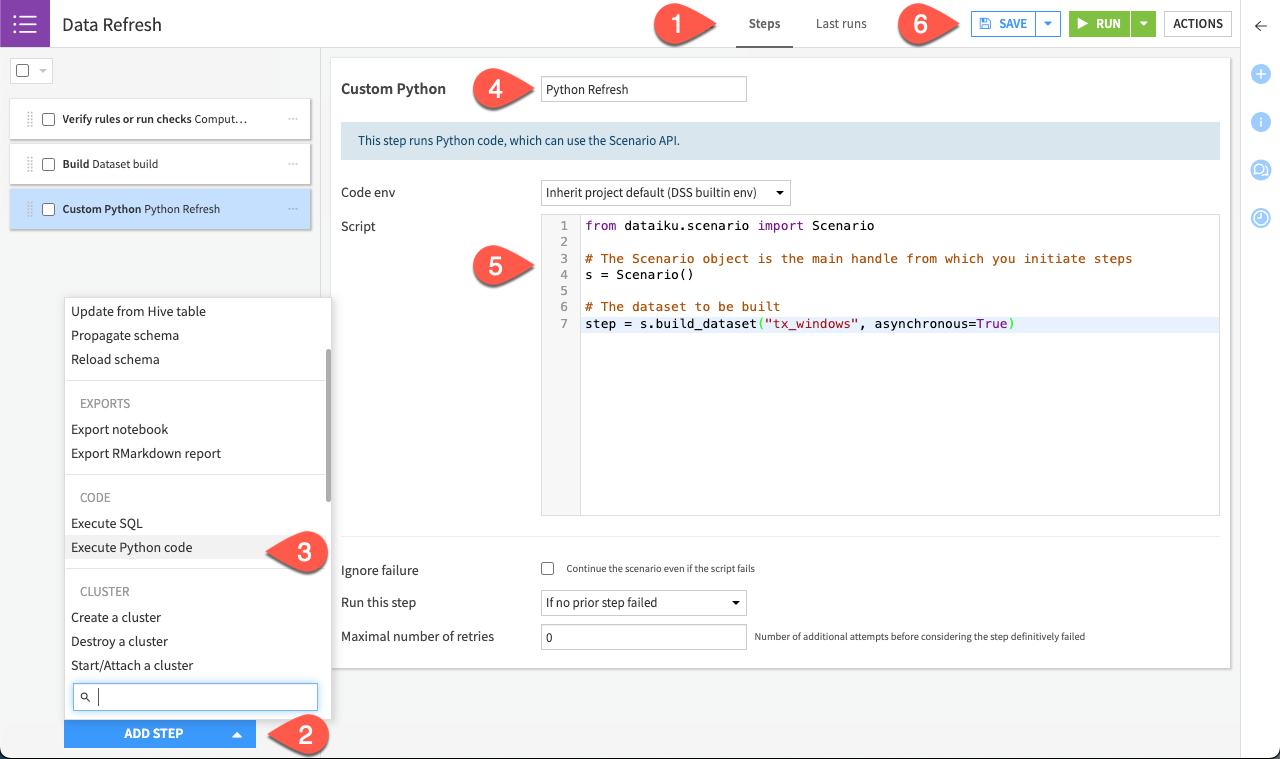The image size is (1280, 759).
Task: Click script line 4 Scenario() assignment
Action: click(x=639, y=274)
